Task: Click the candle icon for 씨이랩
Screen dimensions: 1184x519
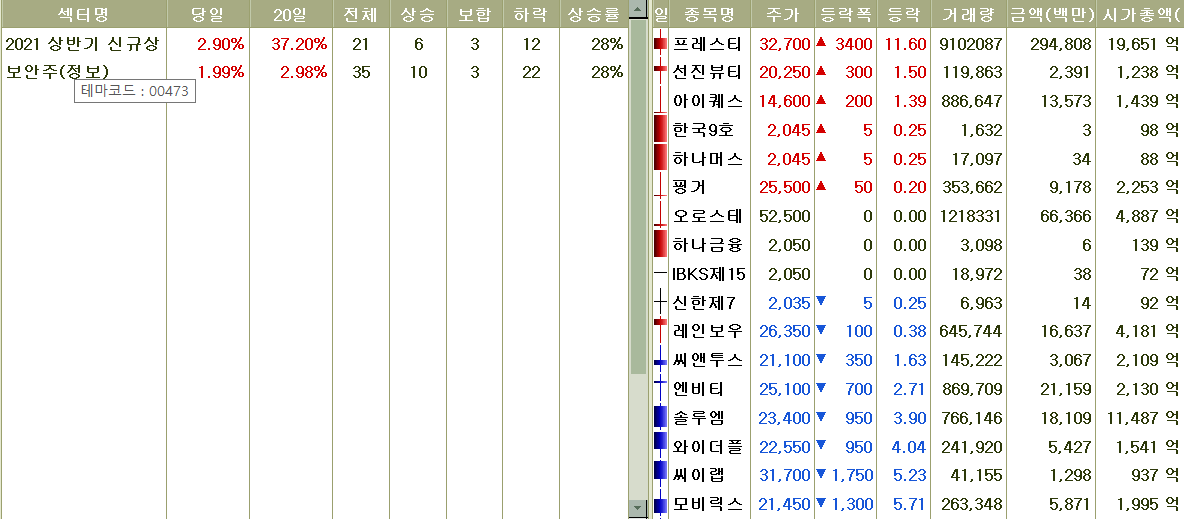Action: pos(661,475)
